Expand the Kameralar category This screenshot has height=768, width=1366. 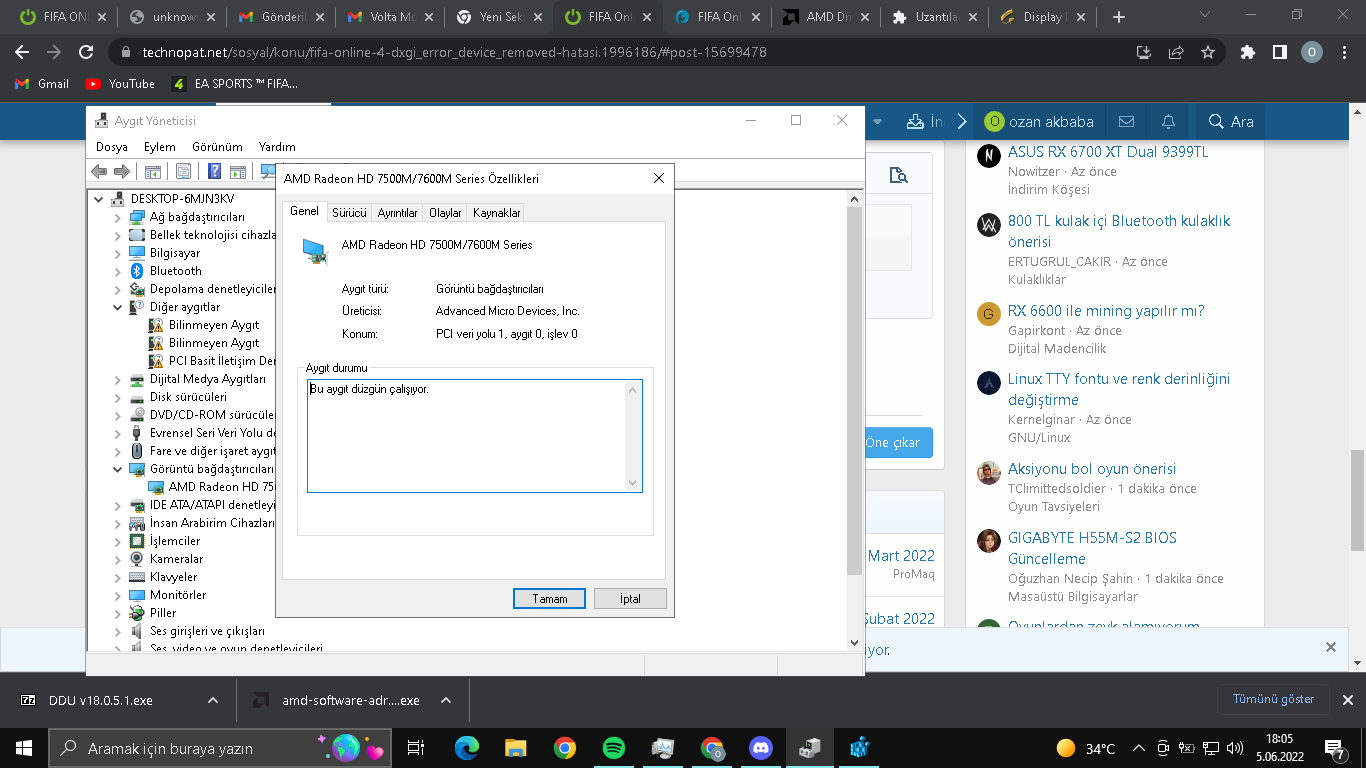(x=118, y=559)
